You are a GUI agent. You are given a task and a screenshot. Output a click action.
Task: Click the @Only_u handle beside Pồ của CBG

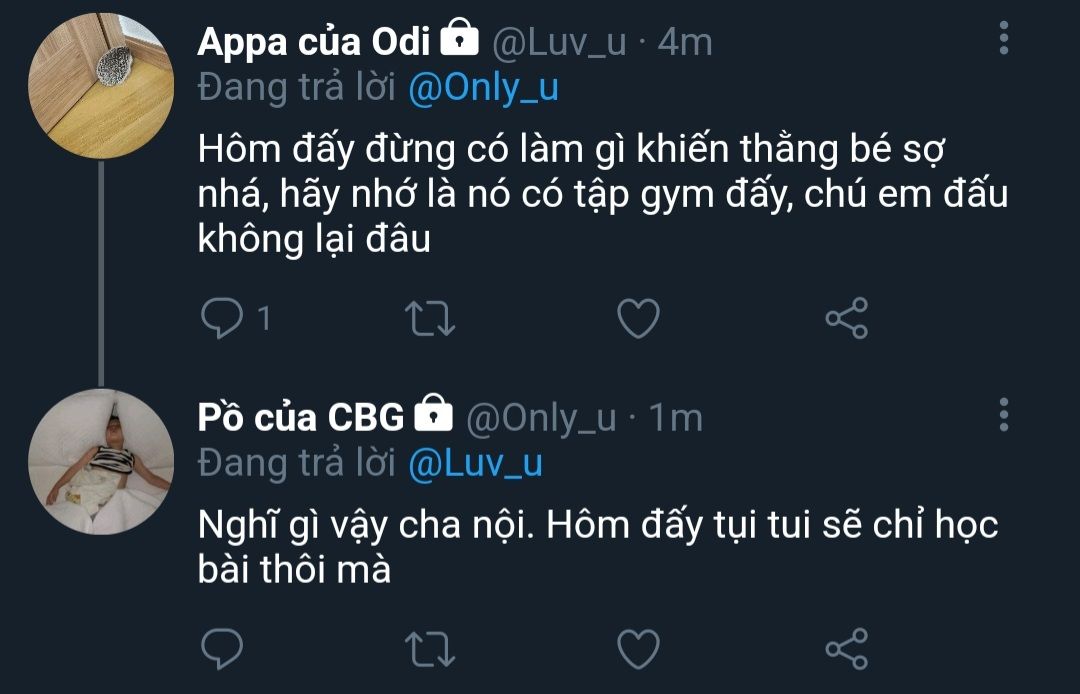pos(541,416)
